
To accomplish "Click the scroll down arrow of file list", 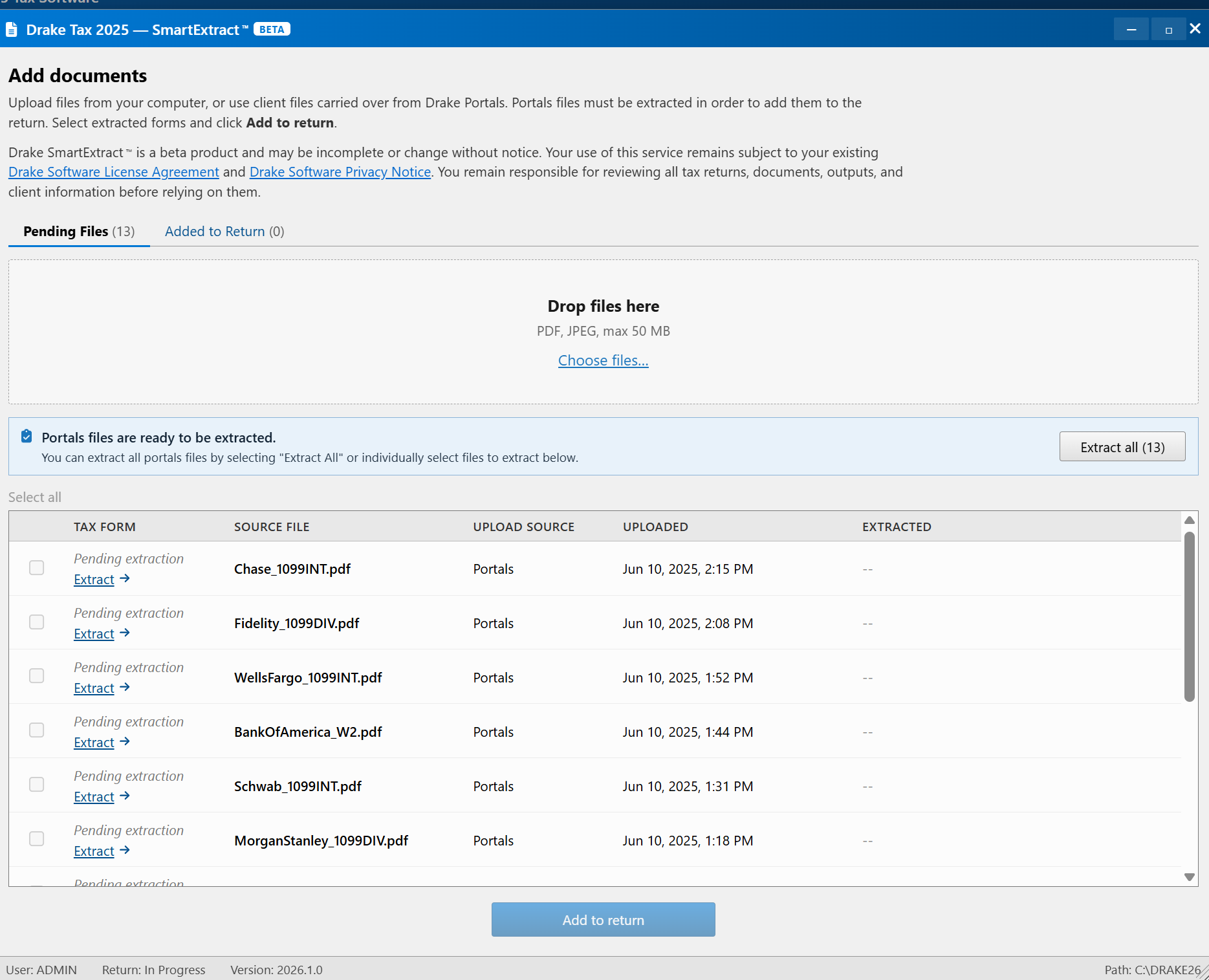I will tap(1189, 877).
